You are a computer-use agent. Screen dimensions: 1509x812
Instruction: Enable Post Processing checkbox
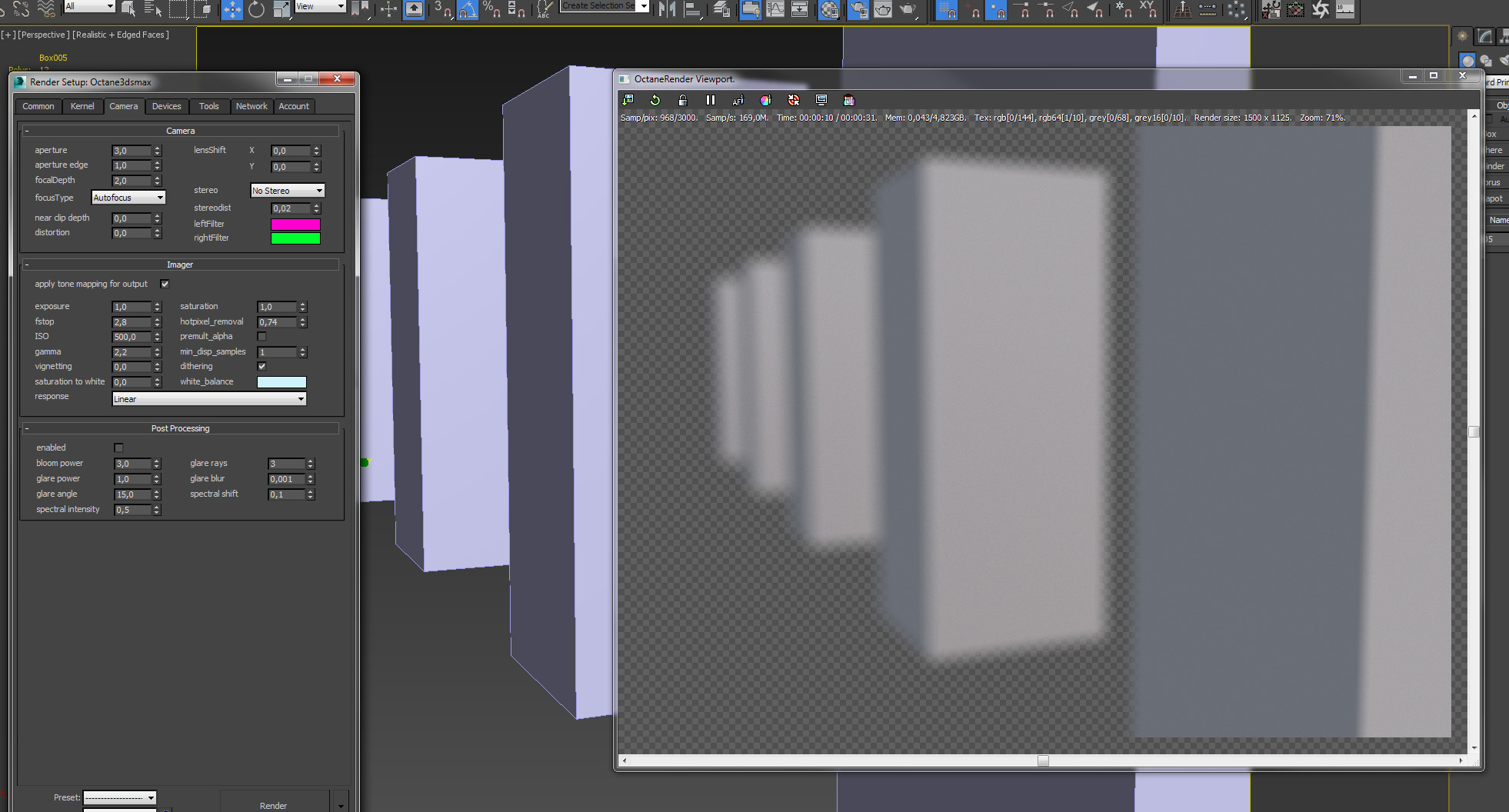point(118,448)
